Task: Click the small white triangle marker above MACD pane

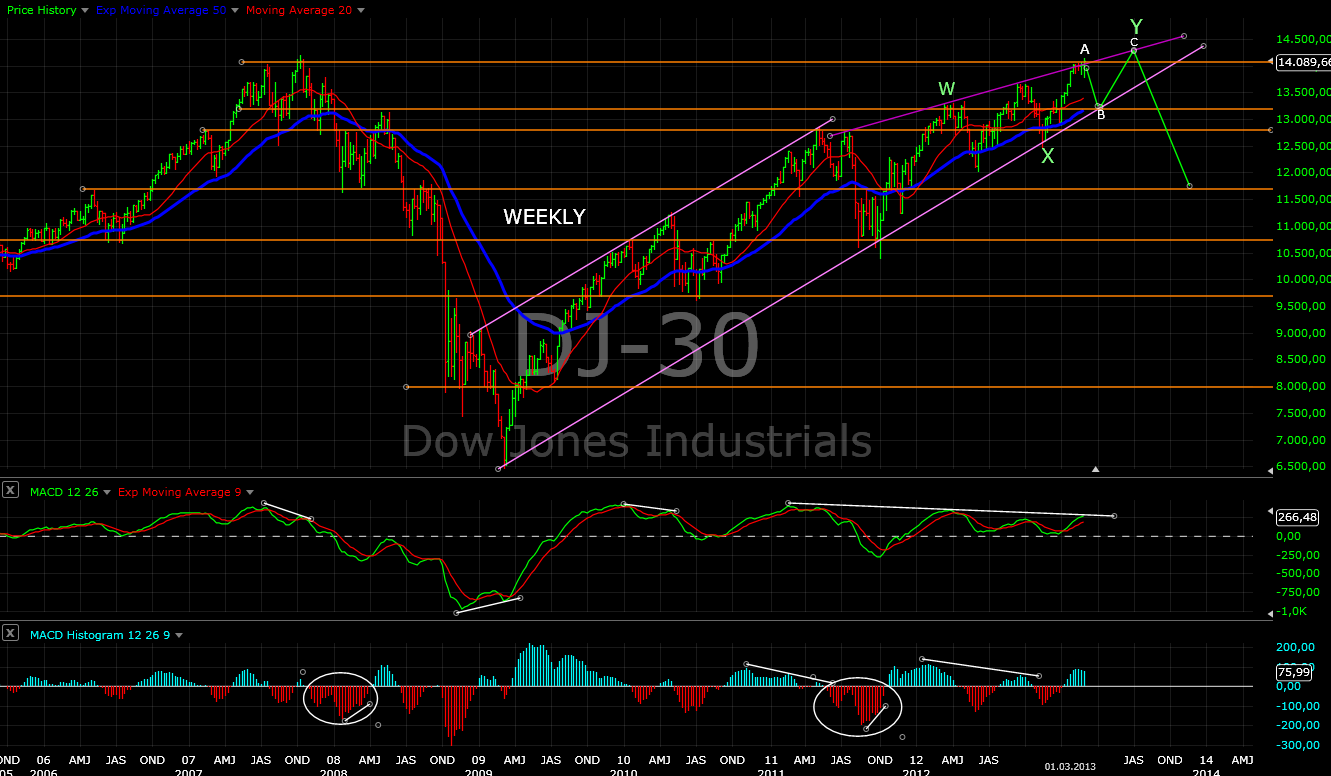Action: coord(1096,468)
